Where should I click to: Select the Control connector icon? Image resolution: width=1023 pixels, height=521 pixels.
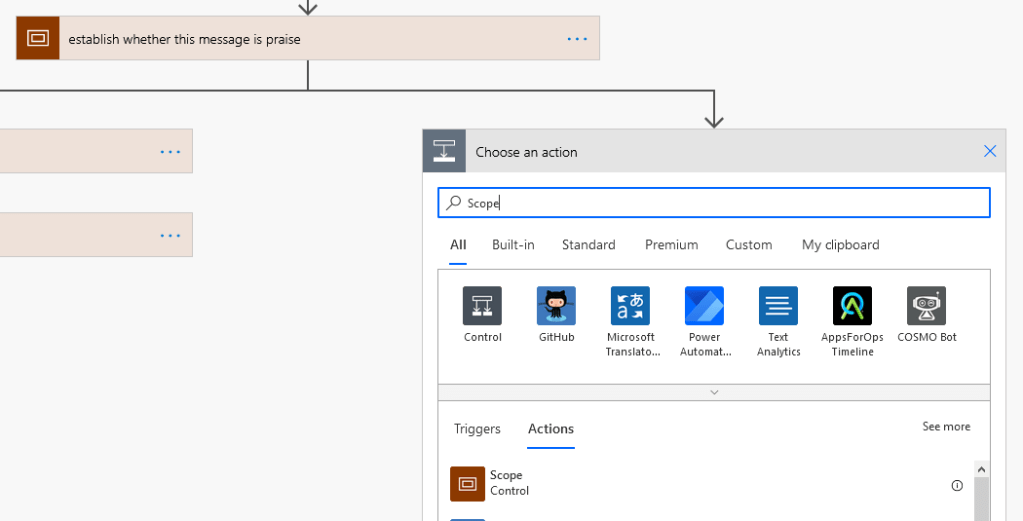coord(482,306)
